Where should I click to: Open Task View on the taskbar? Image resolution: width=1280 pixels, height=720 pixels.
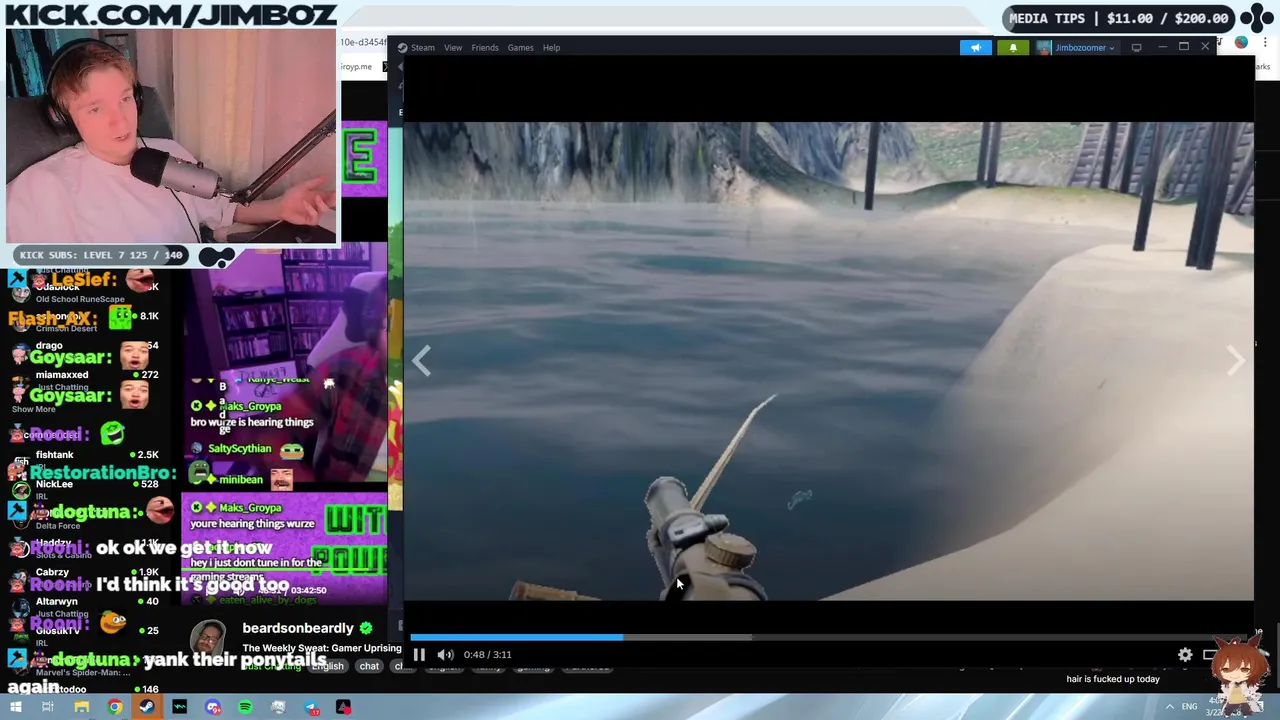tap(47, 707)
